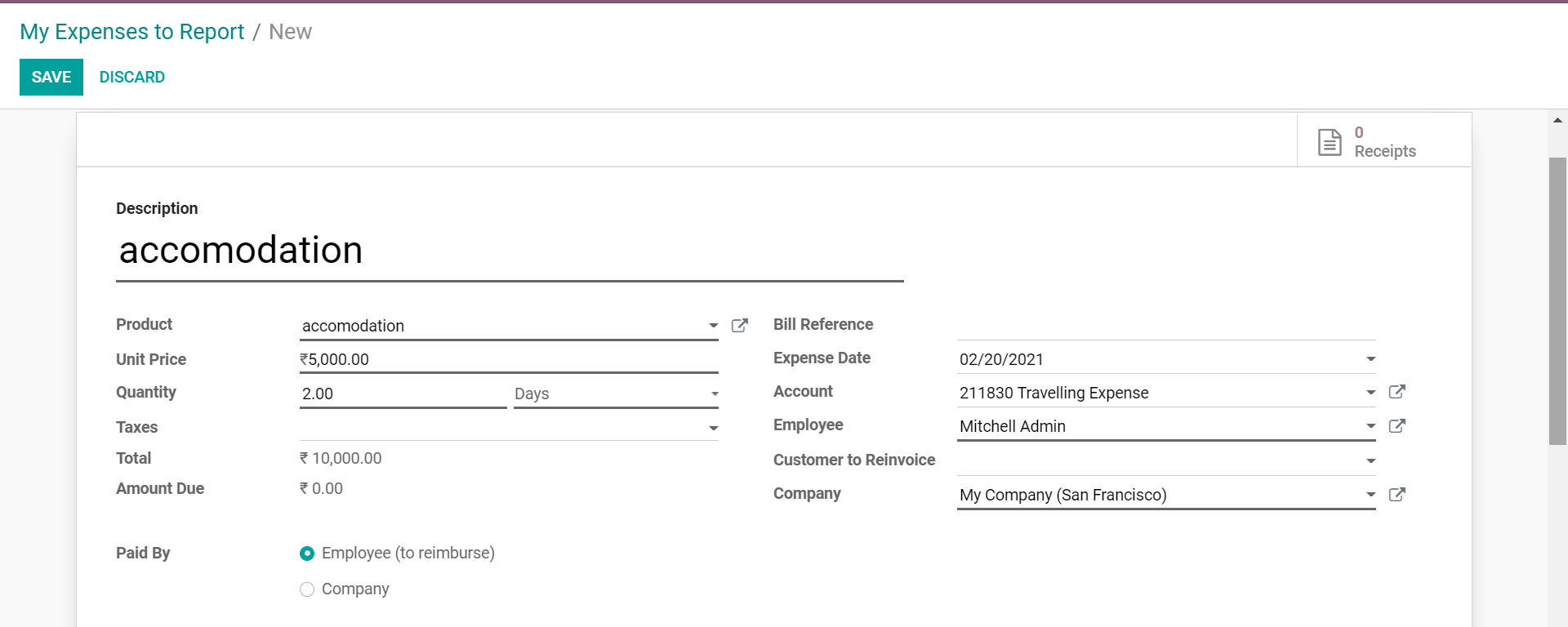Viewport: 1568px width, 627px height.
Task: Expand the Days unit dropdown
Action: (714, 394)
